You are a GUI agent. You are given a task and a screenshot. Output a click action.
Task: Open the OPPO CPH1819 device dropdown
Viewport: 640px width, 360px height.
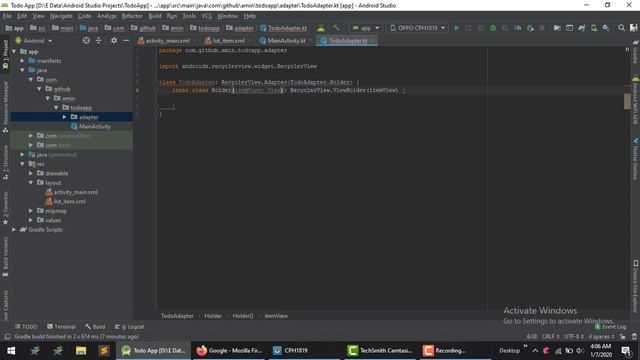pyautogui.click(x=417, y=28)
